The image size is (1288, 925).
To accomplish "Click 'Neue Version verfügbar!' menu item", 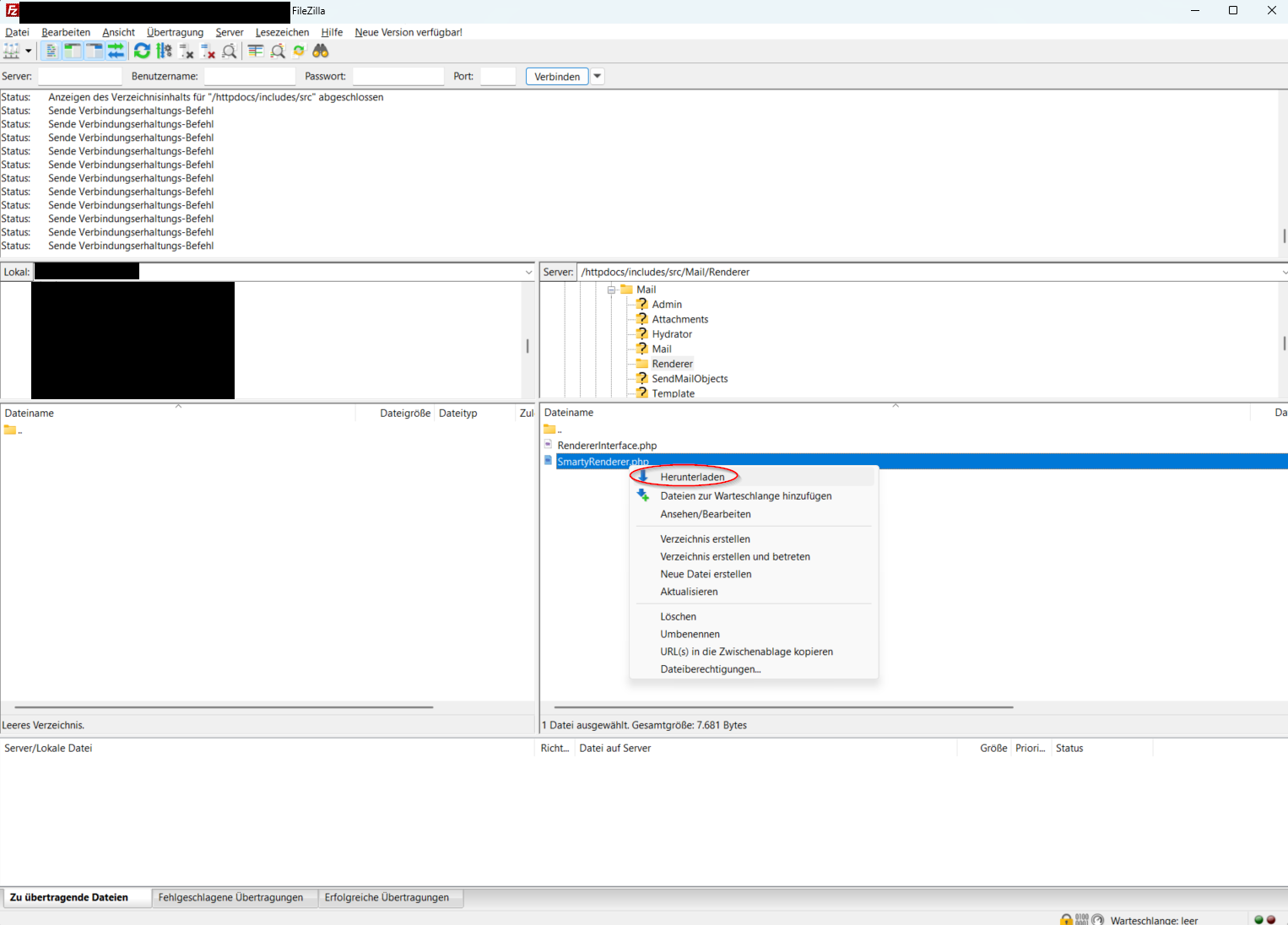I will [x=409, y=32].
